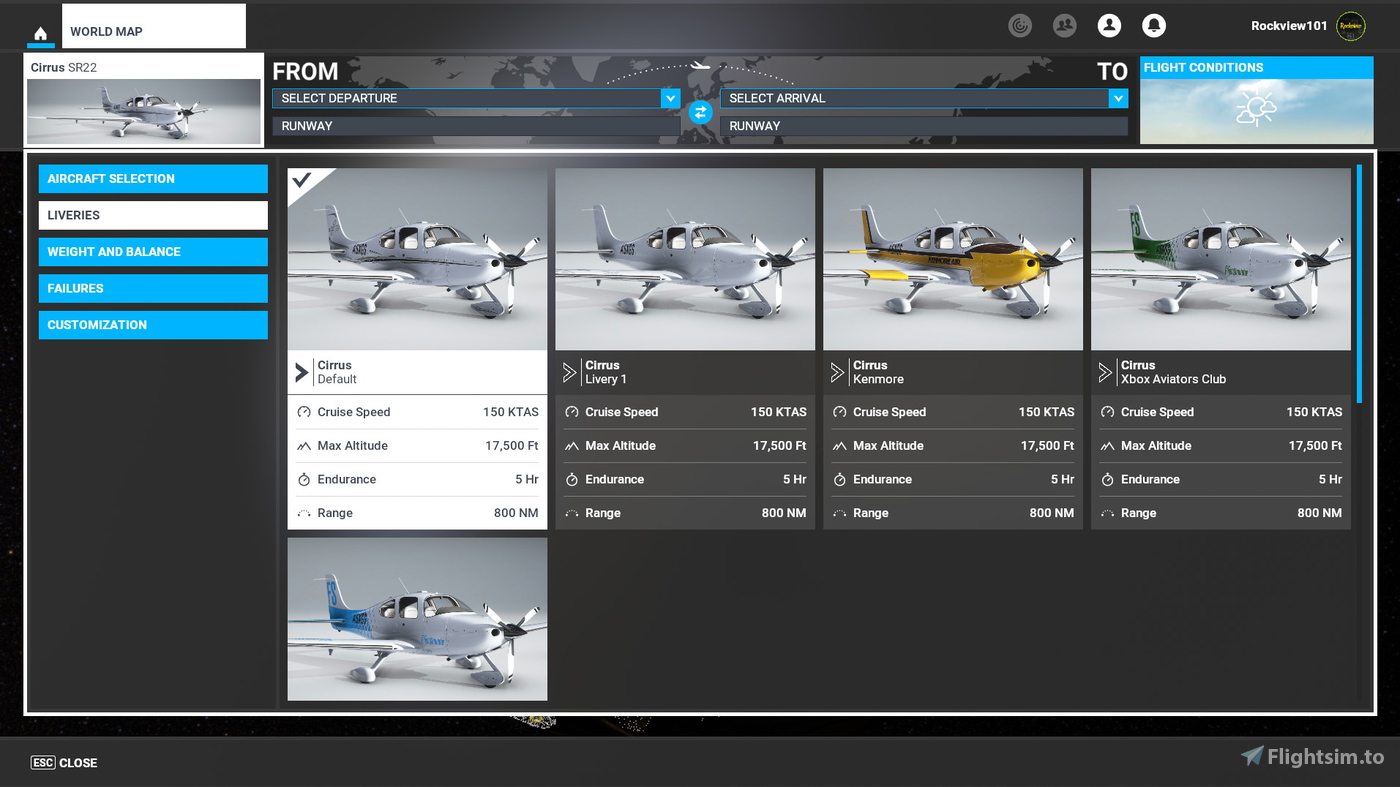The height and width of the screenshot is (787, 1400).
Task: Open the Weight and Balance section
Action: click(x=152, y=251)
